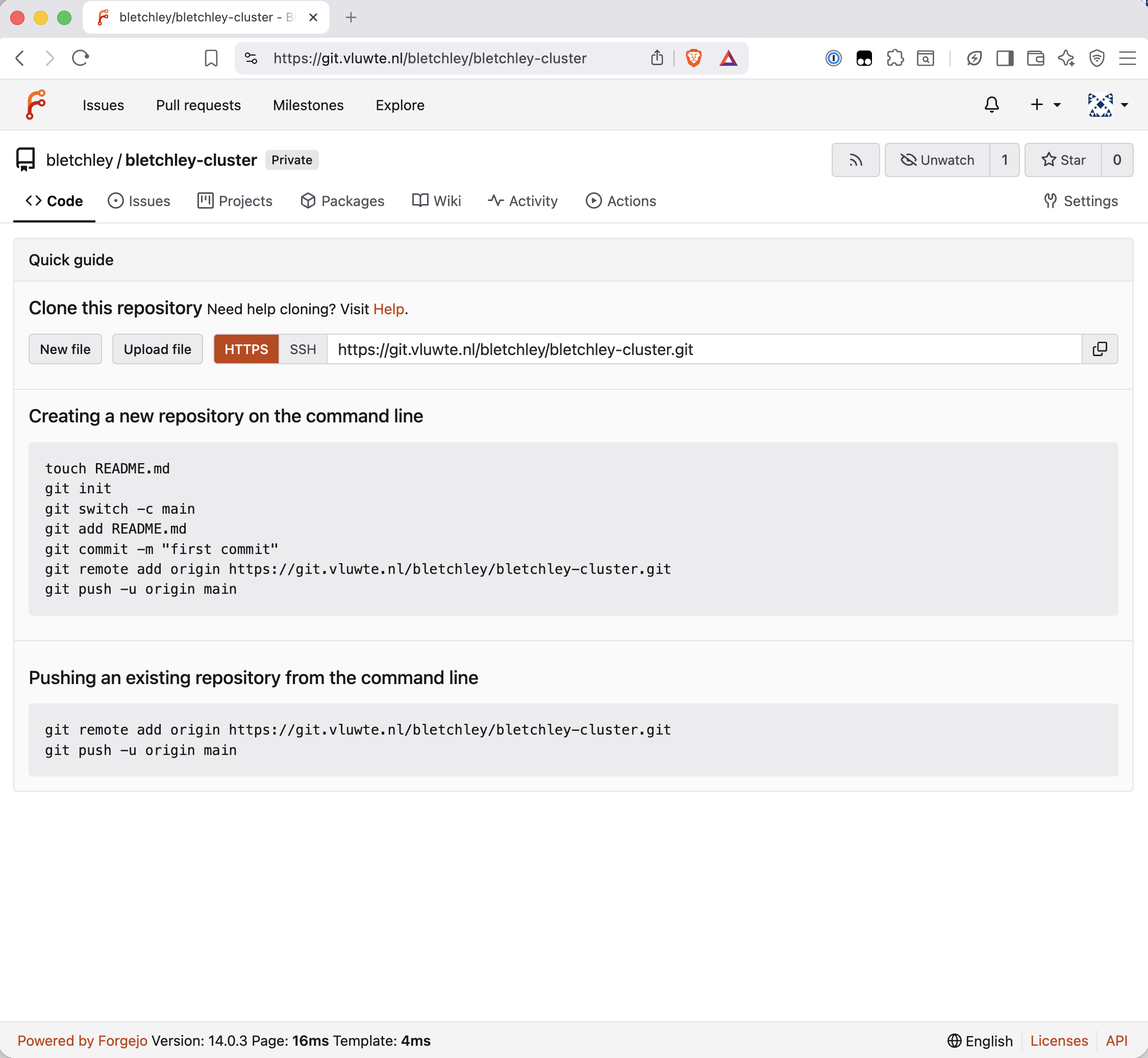Visit the cloning Help link

click(389, 309)
